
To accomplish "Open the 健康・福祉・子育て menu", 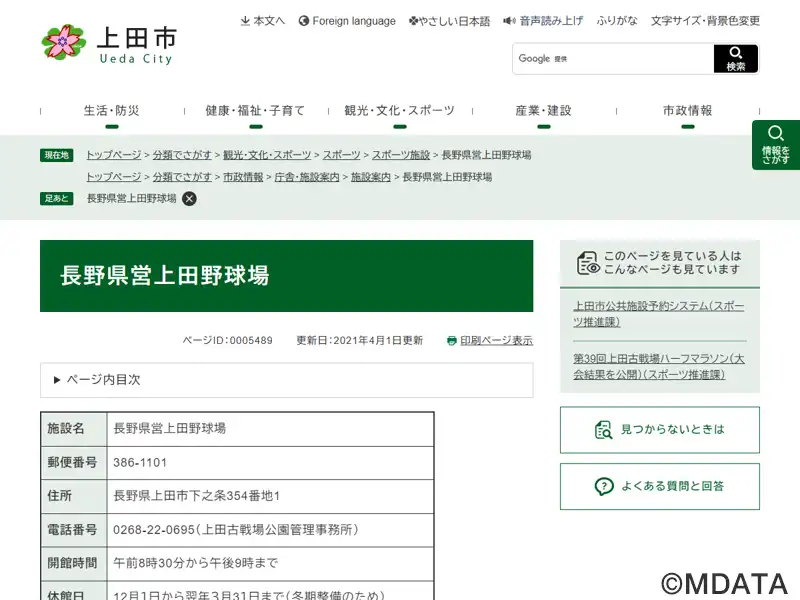I will (x=255, y=111).
